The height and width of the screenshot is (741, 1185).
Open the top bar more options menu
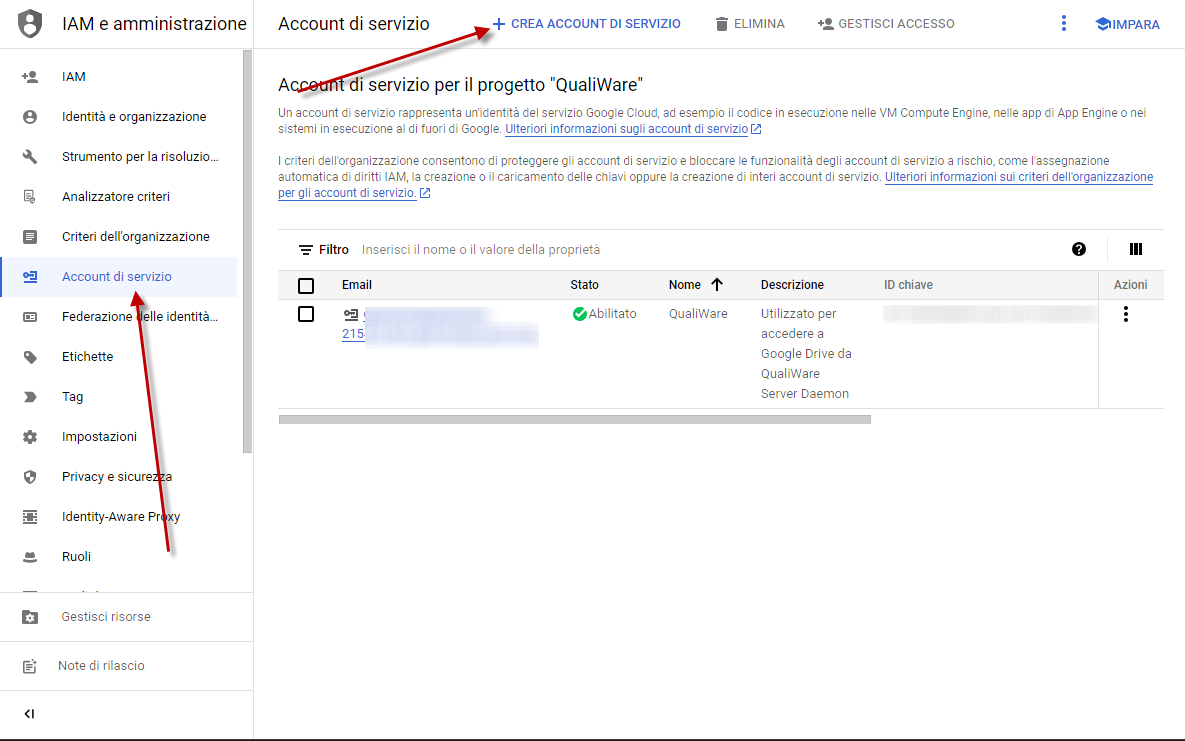[1064, 23]
